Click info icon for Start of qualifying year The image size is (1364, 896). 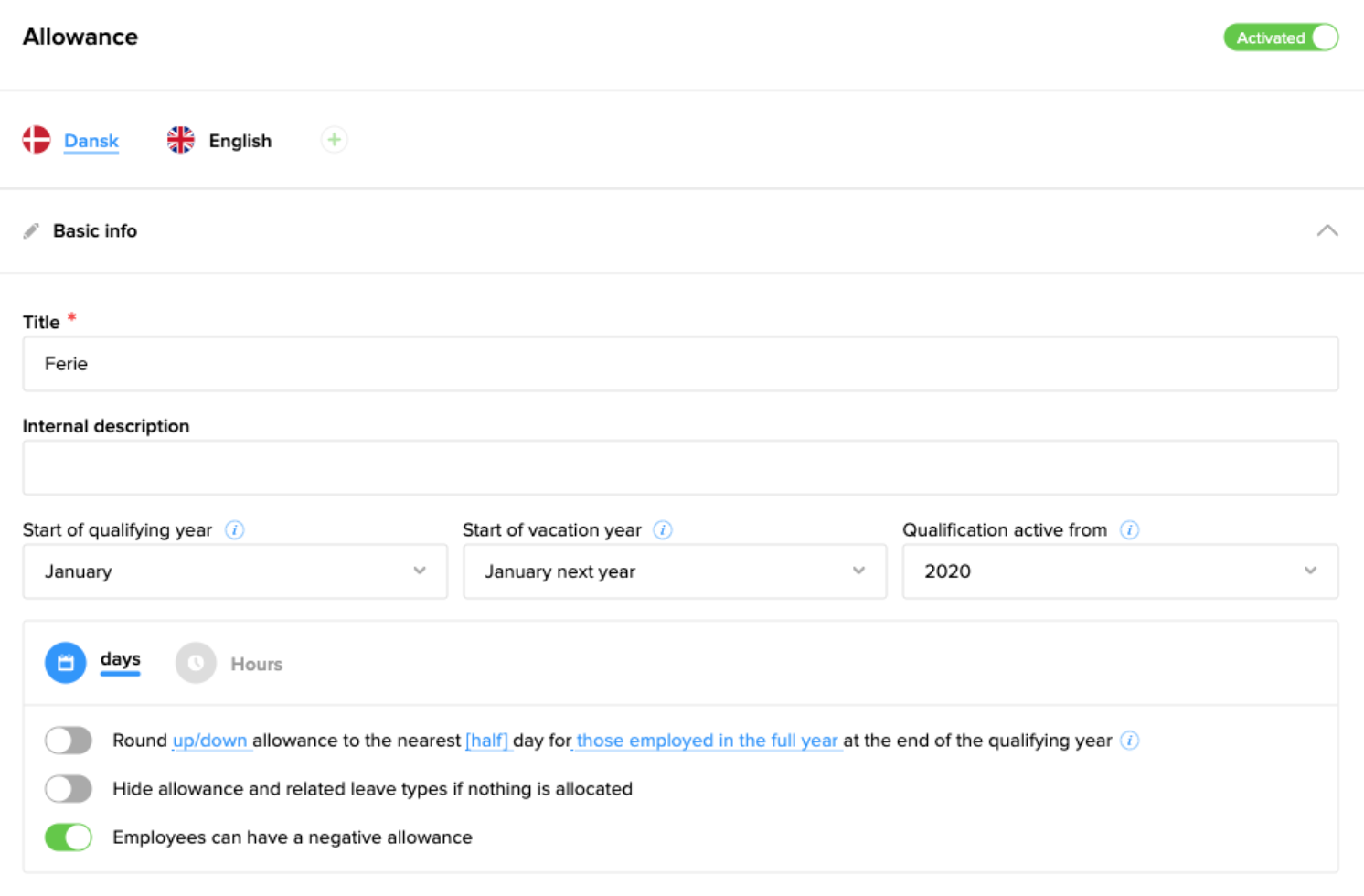click(235, 530)
